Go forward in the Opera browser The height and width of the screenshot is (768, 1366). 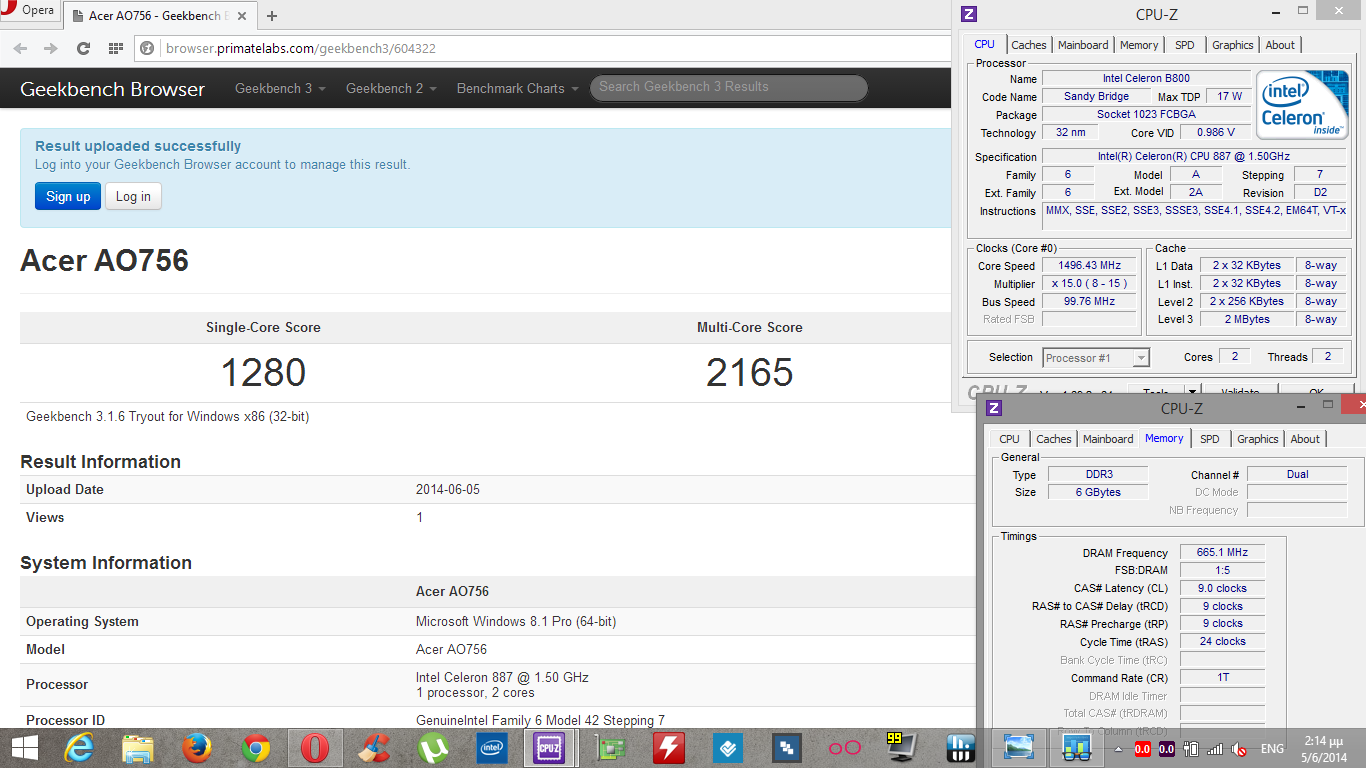(x=50, y=48)
